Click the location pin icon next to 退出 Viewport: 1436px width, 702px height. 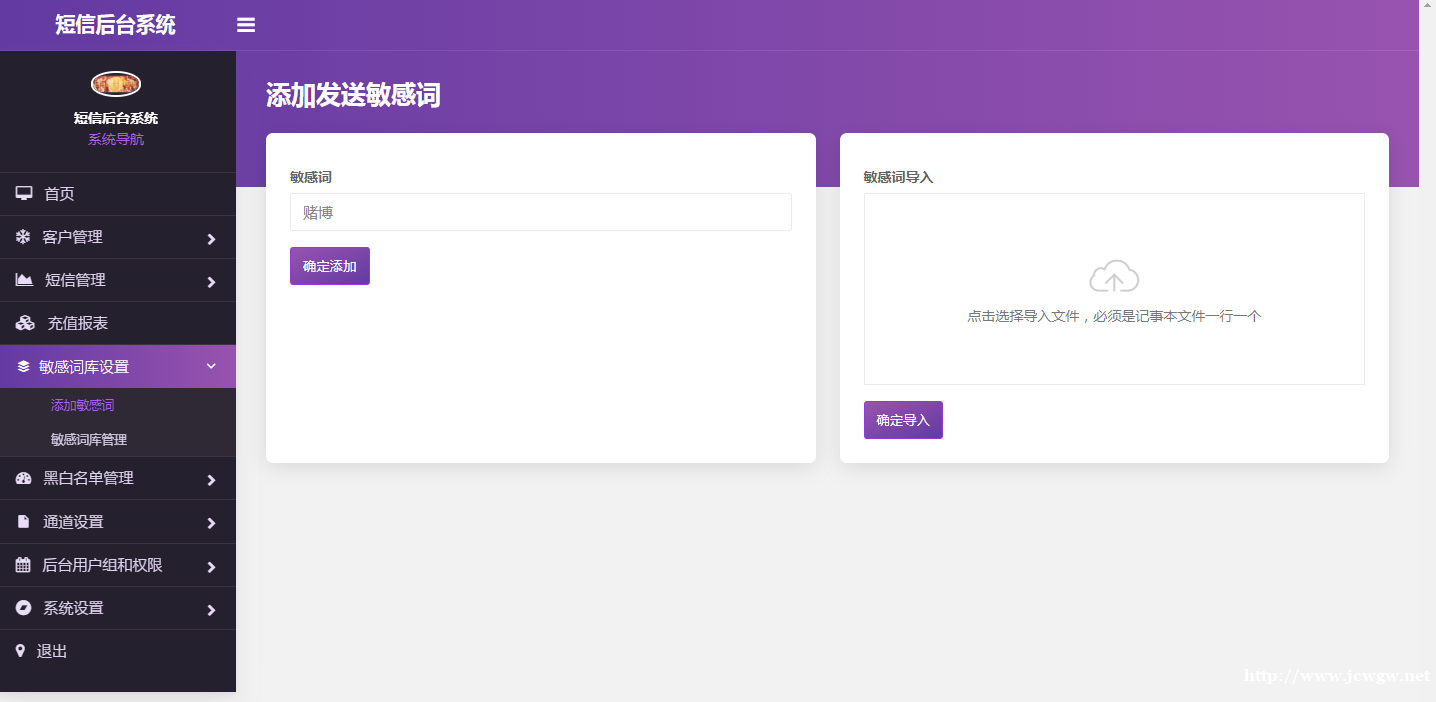22,650
